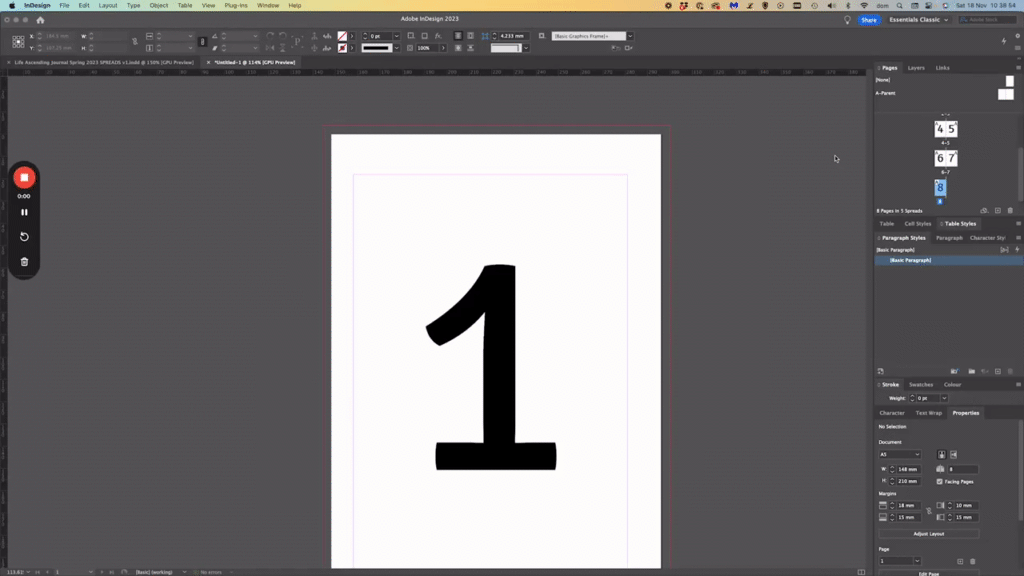The width and height of the screenshot is (1024, 576).
Task: Open the Essentials Classic workspace switcher
Action: (x=918, y=20)
